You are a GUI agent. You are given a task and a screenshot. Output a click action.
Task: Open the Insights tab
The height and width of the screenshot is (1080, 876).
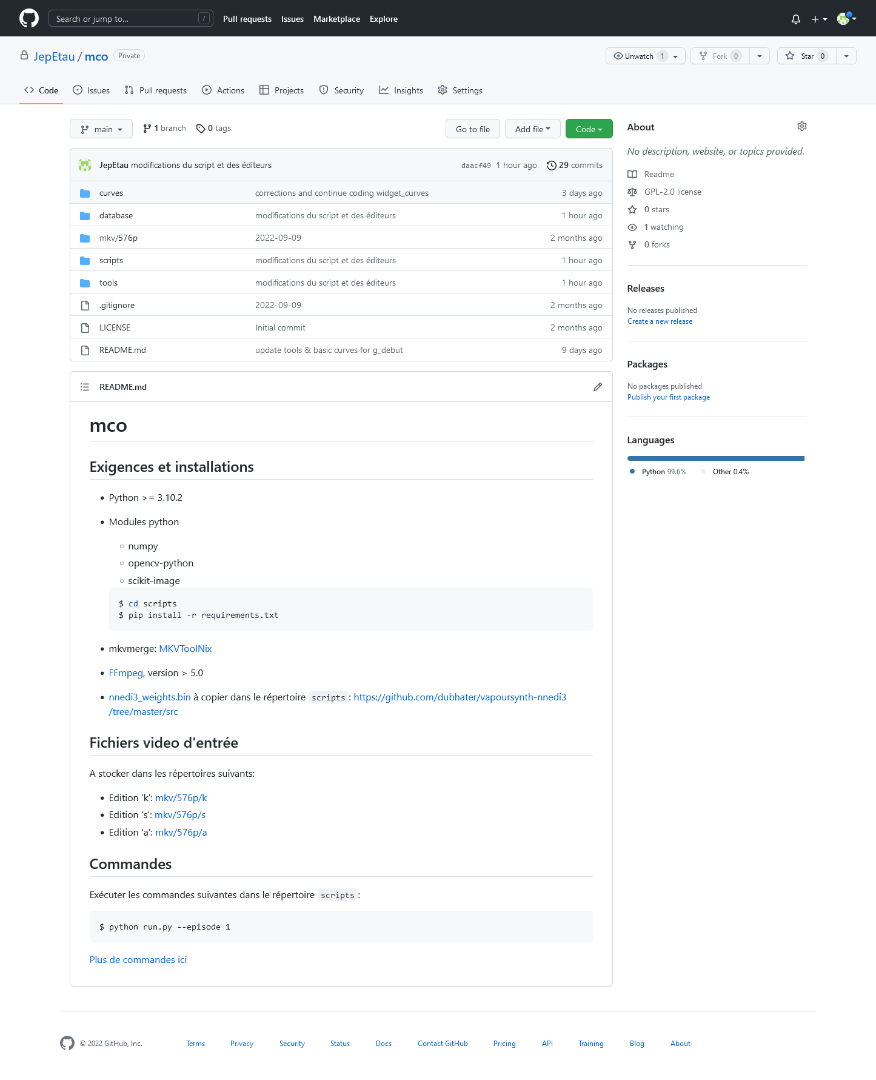[401, 90]
